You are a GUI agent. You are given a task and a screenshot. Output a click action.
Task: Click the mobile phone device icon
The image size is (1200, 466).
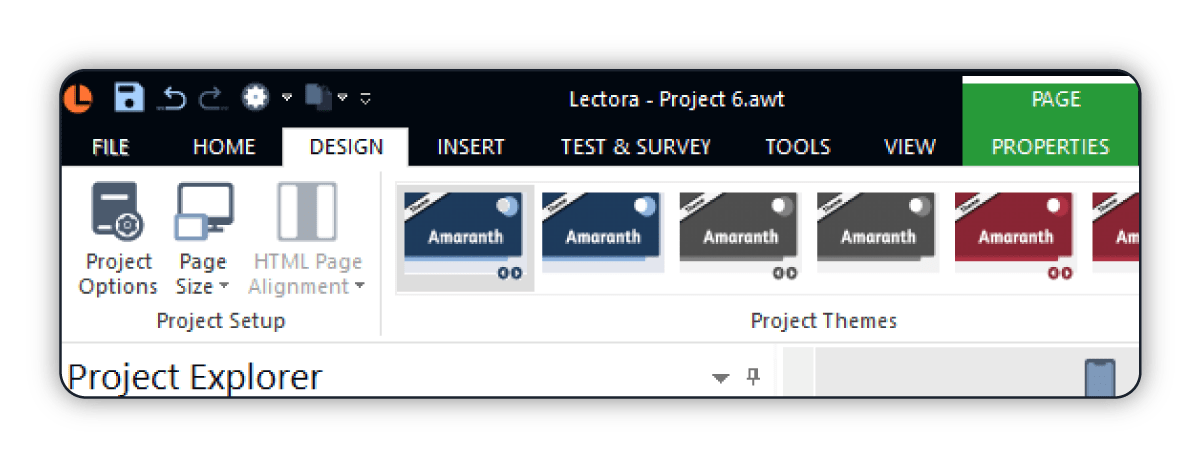tap(1100, 380)
